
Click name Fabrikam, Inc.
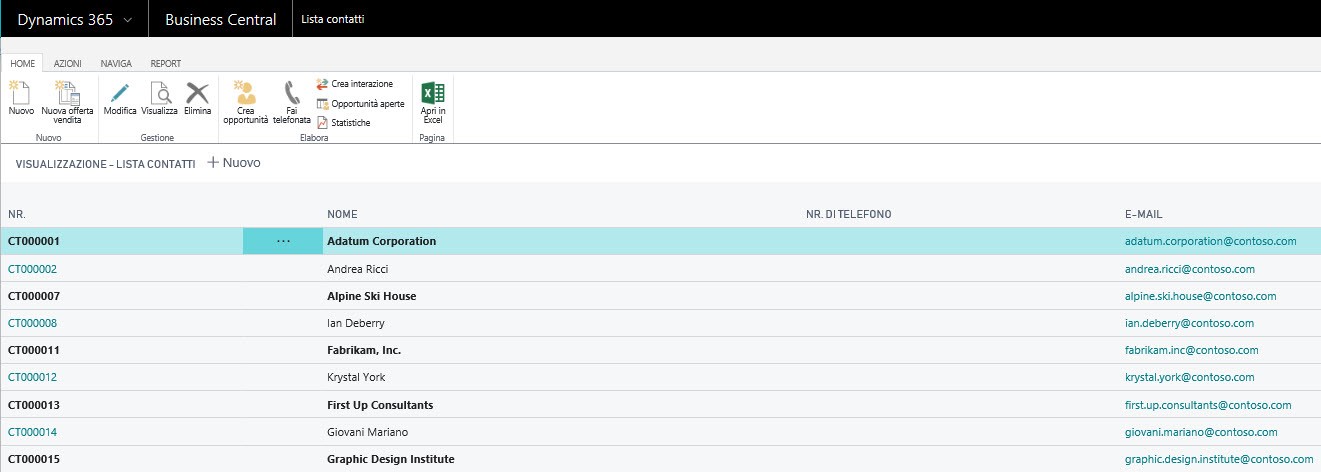click(365, 350)
